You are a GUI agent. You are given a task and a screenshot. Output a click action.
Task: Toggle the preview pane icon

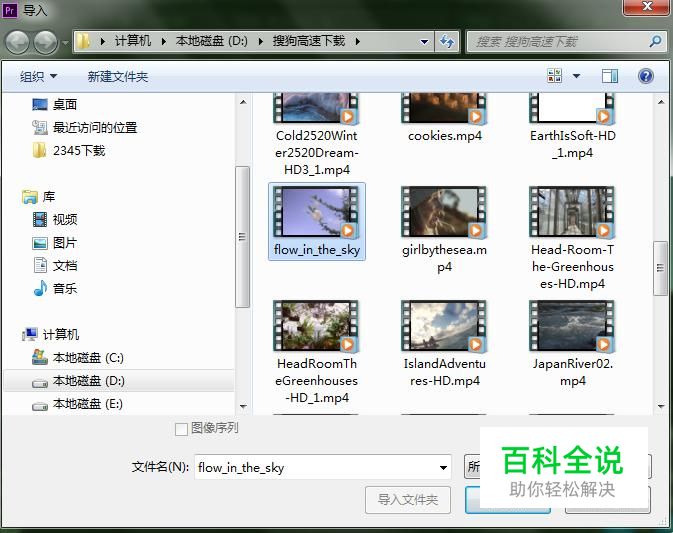(610, 76)
